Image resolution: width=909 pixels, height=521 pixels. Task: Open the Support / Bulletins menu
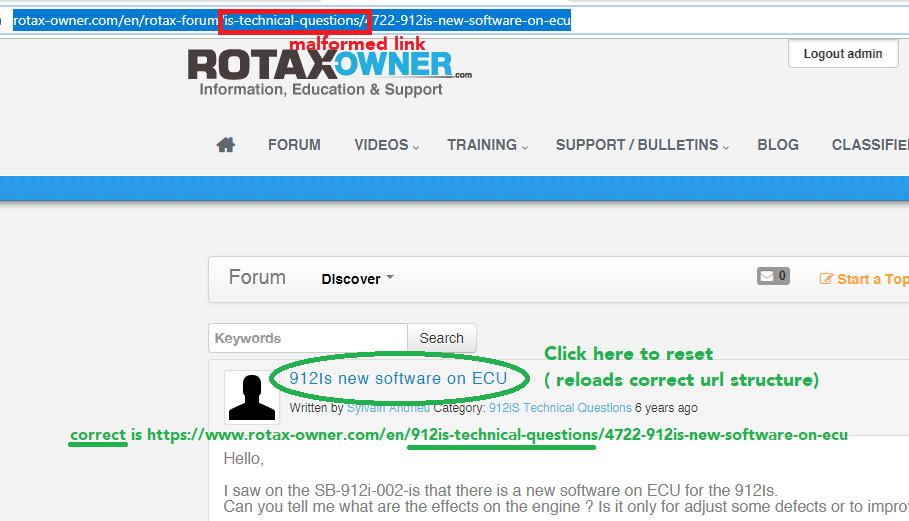(x=642, y=145)
